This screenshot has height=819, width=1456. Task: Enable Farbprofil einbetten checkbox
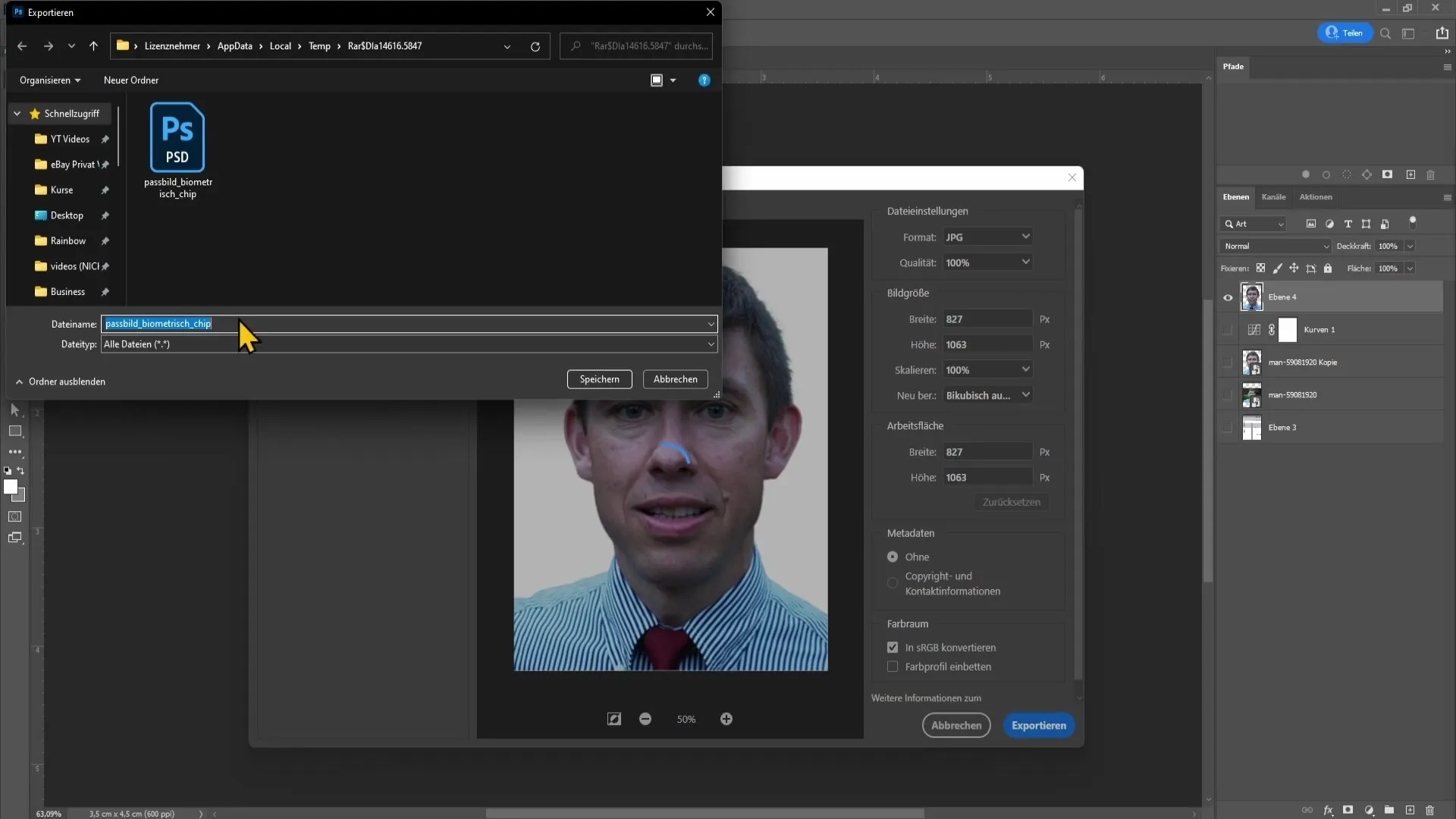click(892, 666)
